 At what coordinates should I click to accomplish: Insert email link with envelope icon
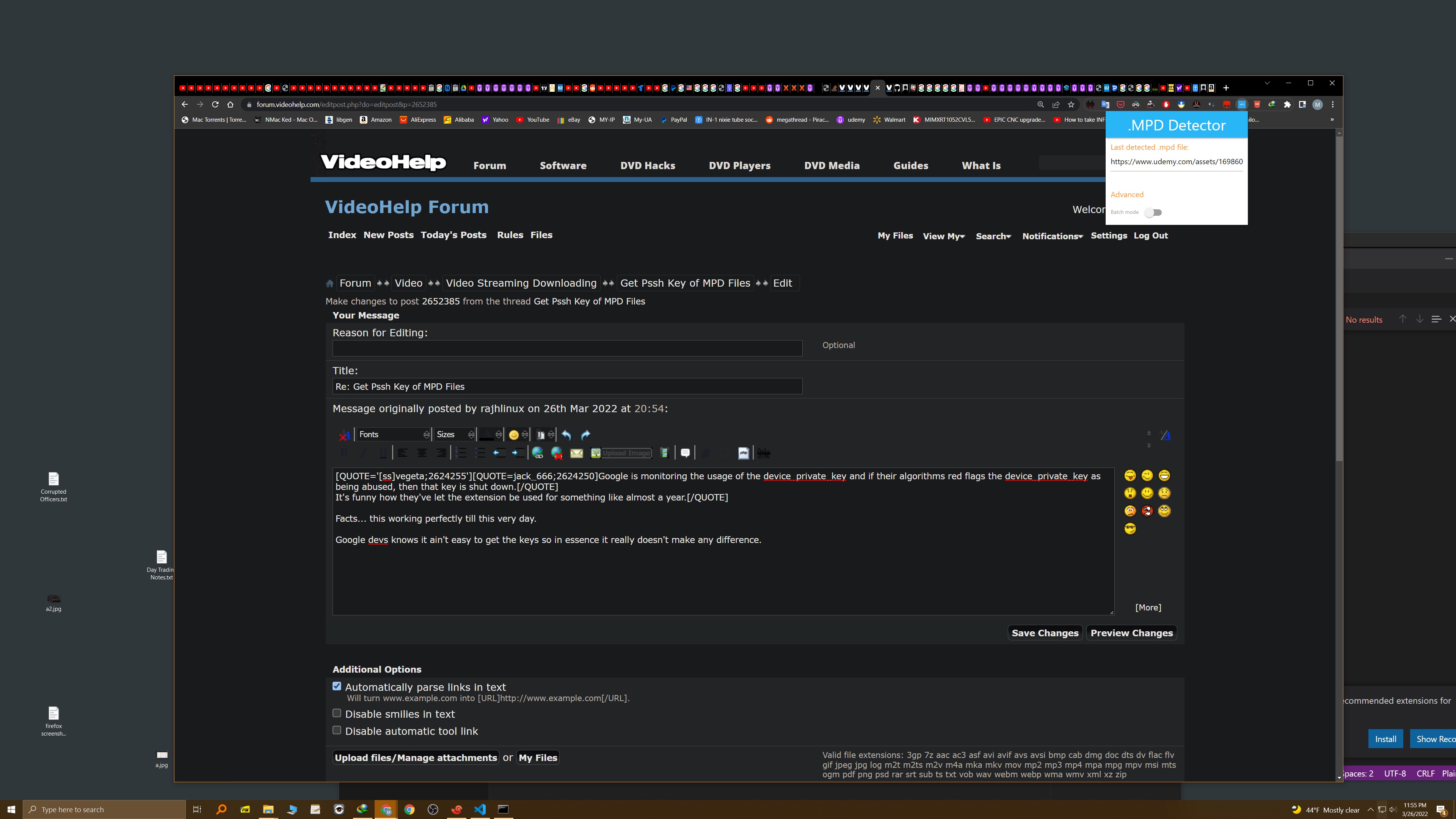click(x=576, y=453)
